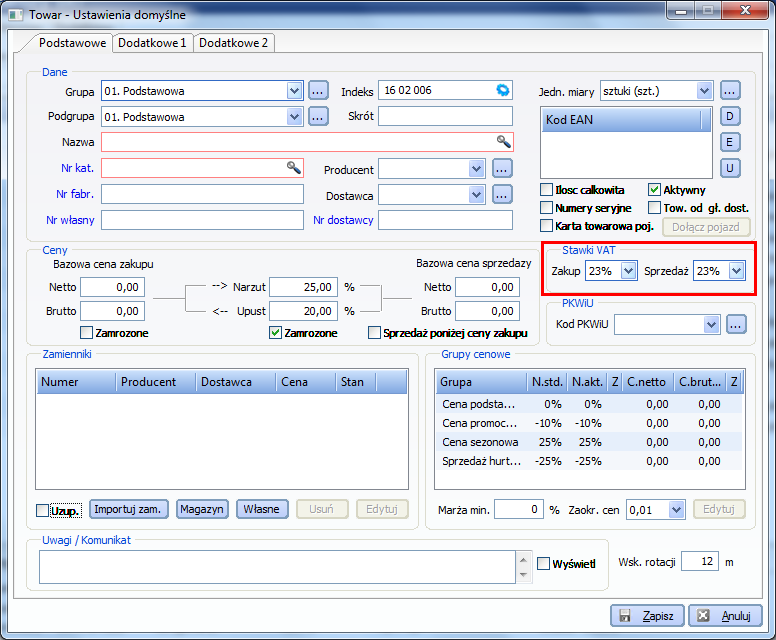Enable Sprzedaż poniżej ceny zakupu checkbox
The image size is (776, 640).
(374, 333)
